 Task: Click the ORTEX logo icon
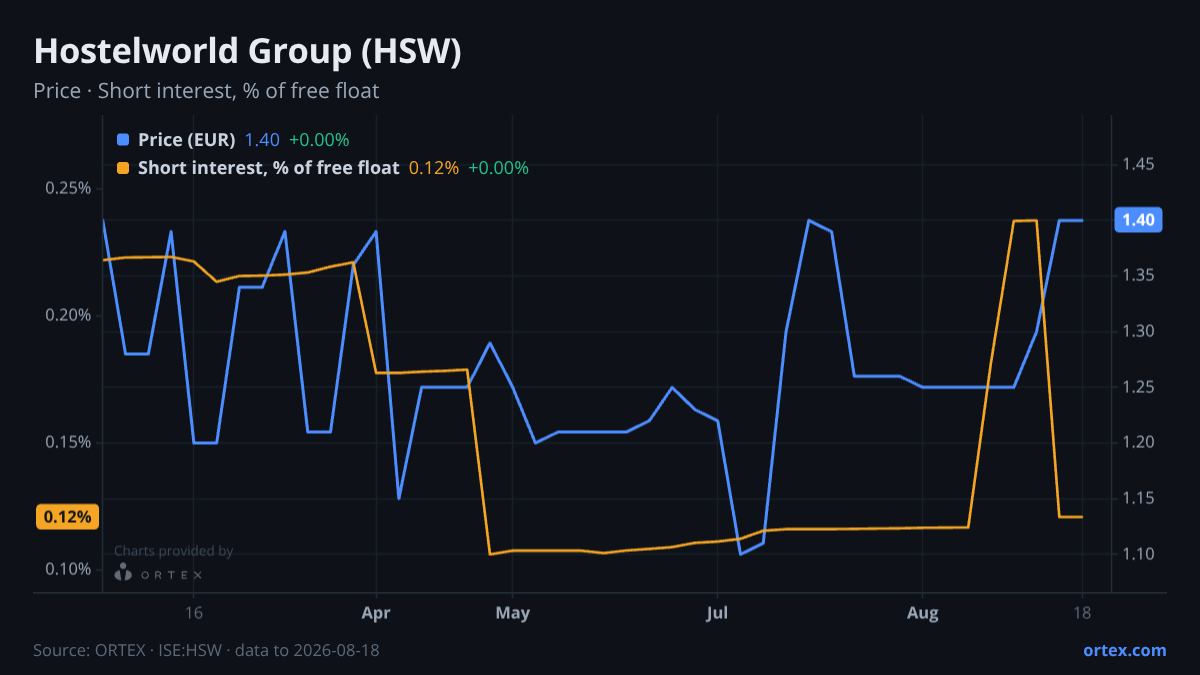[123, 573]
